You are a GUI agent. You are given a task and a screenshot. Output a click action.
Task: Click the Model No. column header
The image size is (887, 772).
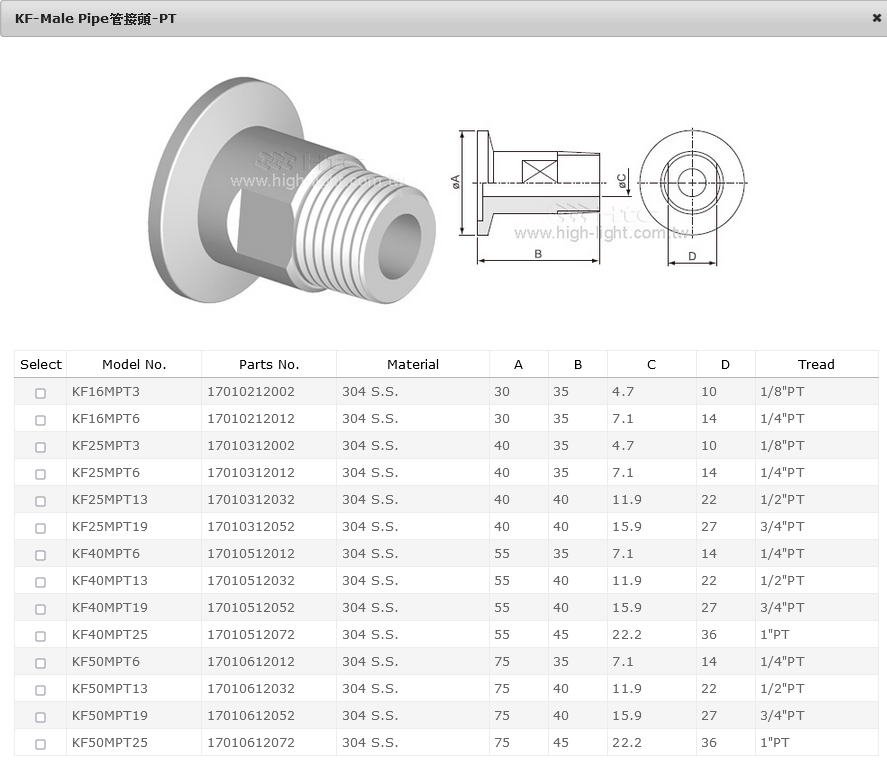(134, 365)
